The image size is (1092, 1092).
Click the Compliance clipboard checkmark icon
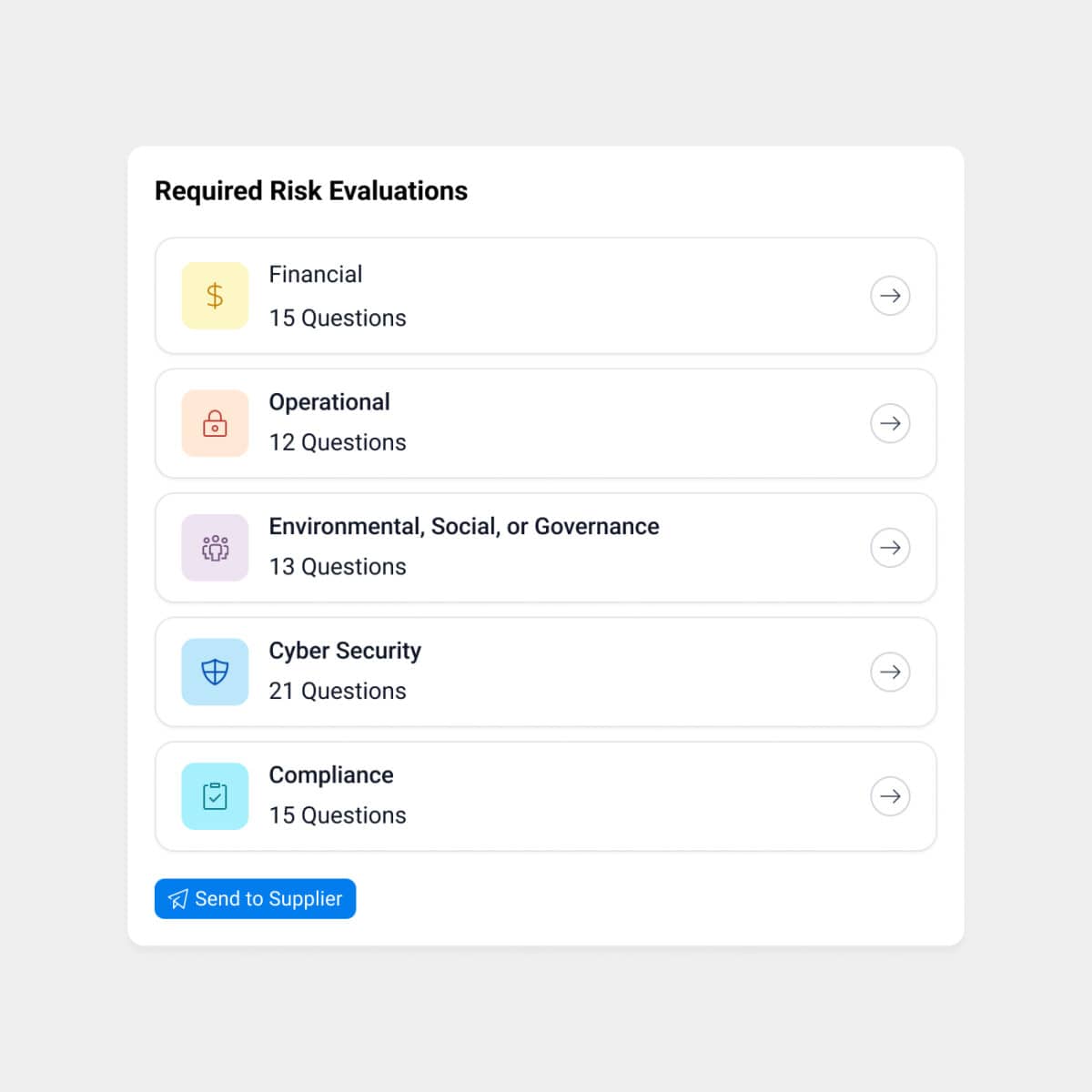215,796
